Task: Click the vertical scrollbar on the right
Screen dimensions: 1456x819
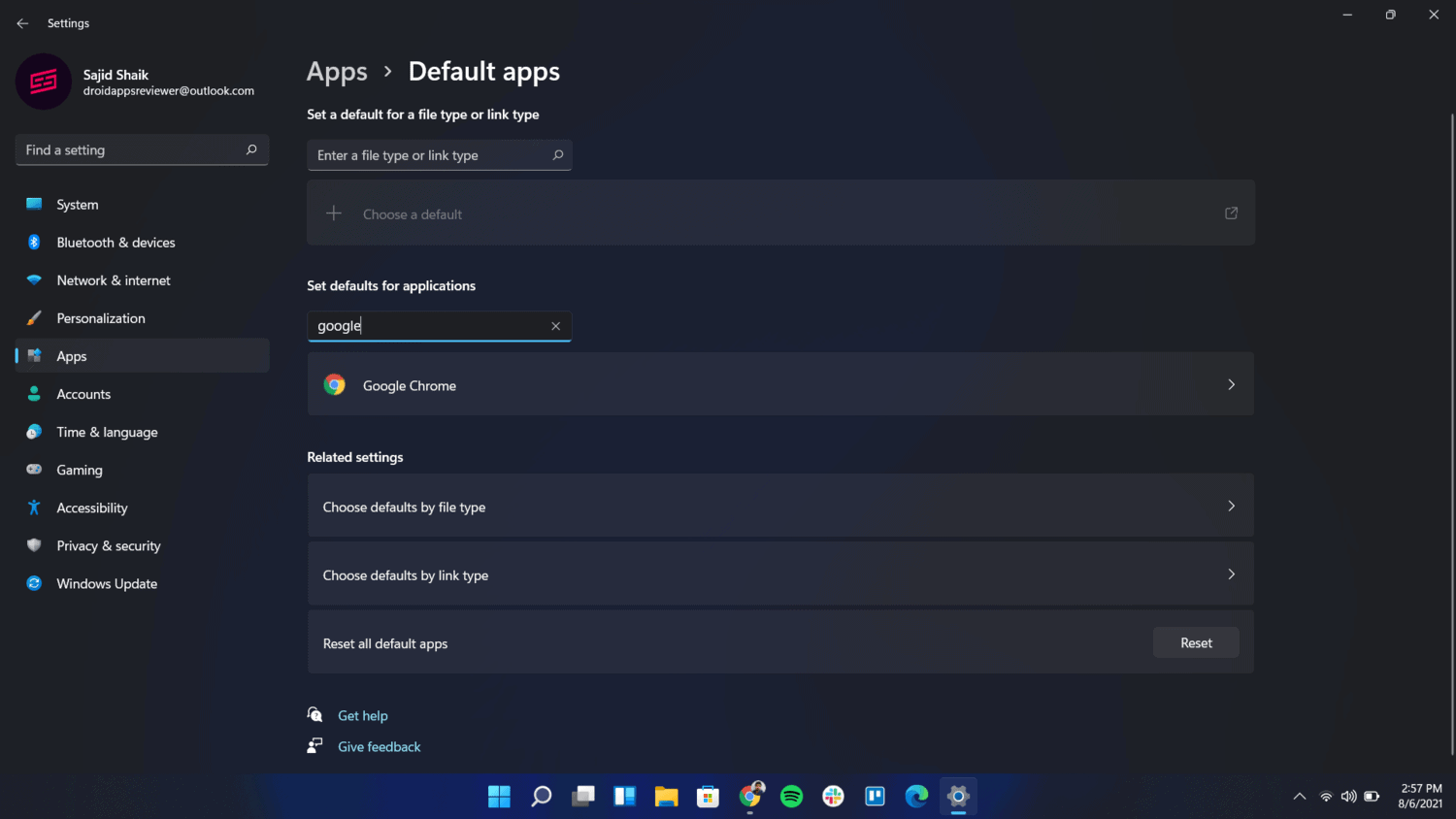Action: 1452,434
